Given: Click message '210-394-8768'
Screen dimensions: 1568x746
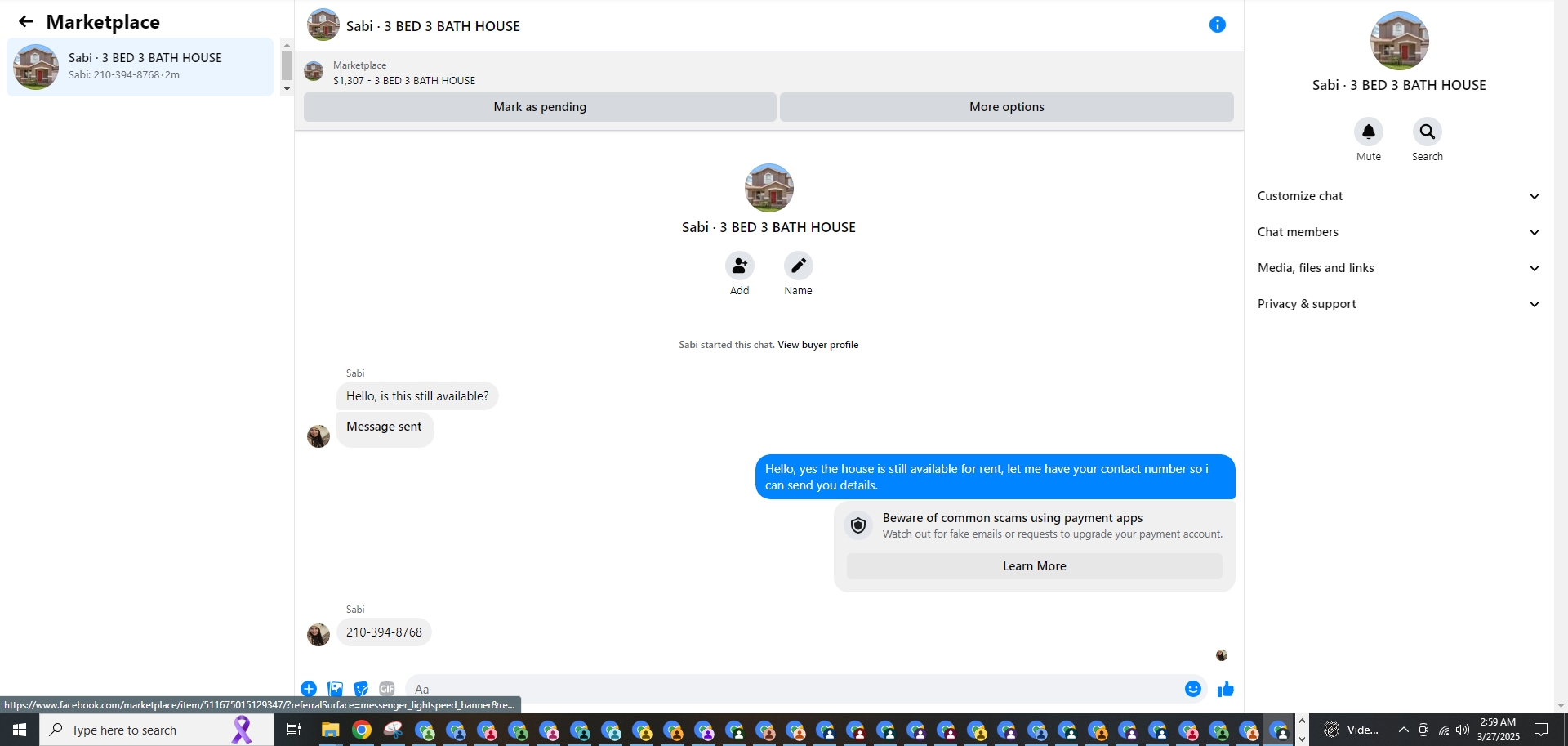Looking at the screenshot, I should point(384,632).
